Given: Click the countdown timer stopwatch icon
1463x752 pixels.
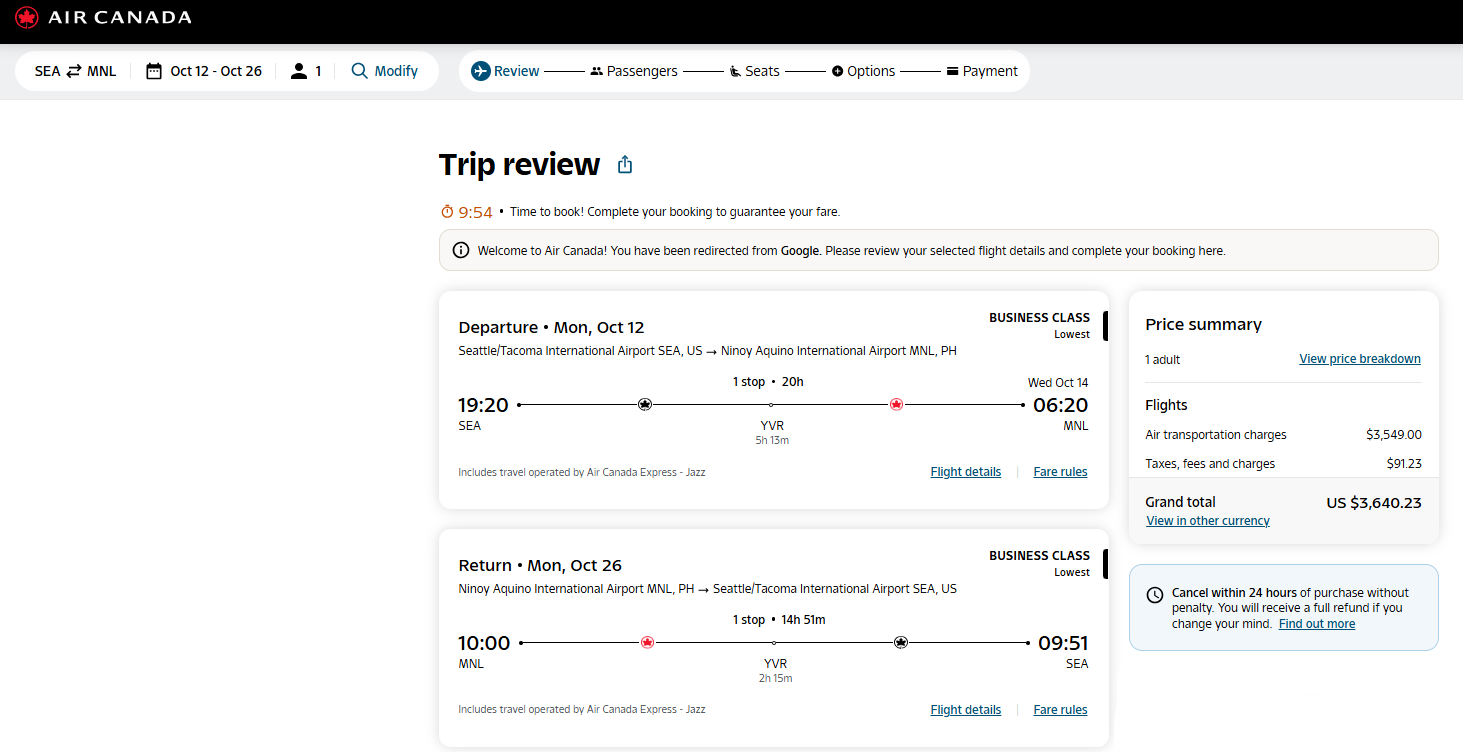Looking at the screenshot, I should click(x=447, y=212).
